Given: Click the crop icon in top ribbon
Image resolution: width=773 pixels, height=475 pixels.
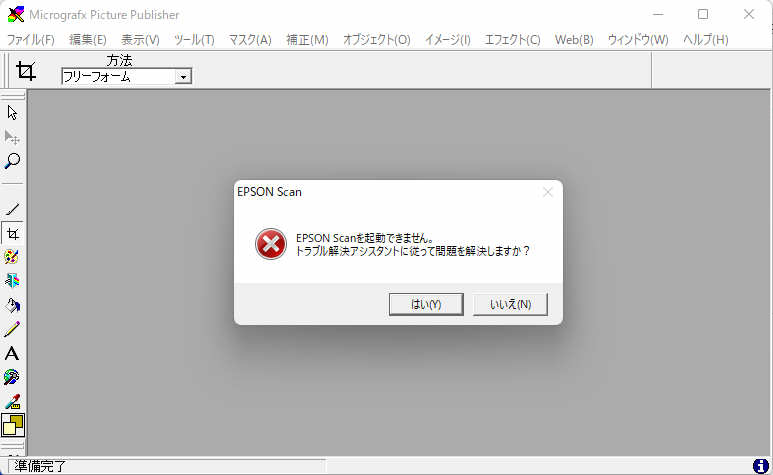Looking at the screenshot, I should click(x=26, y=71).
